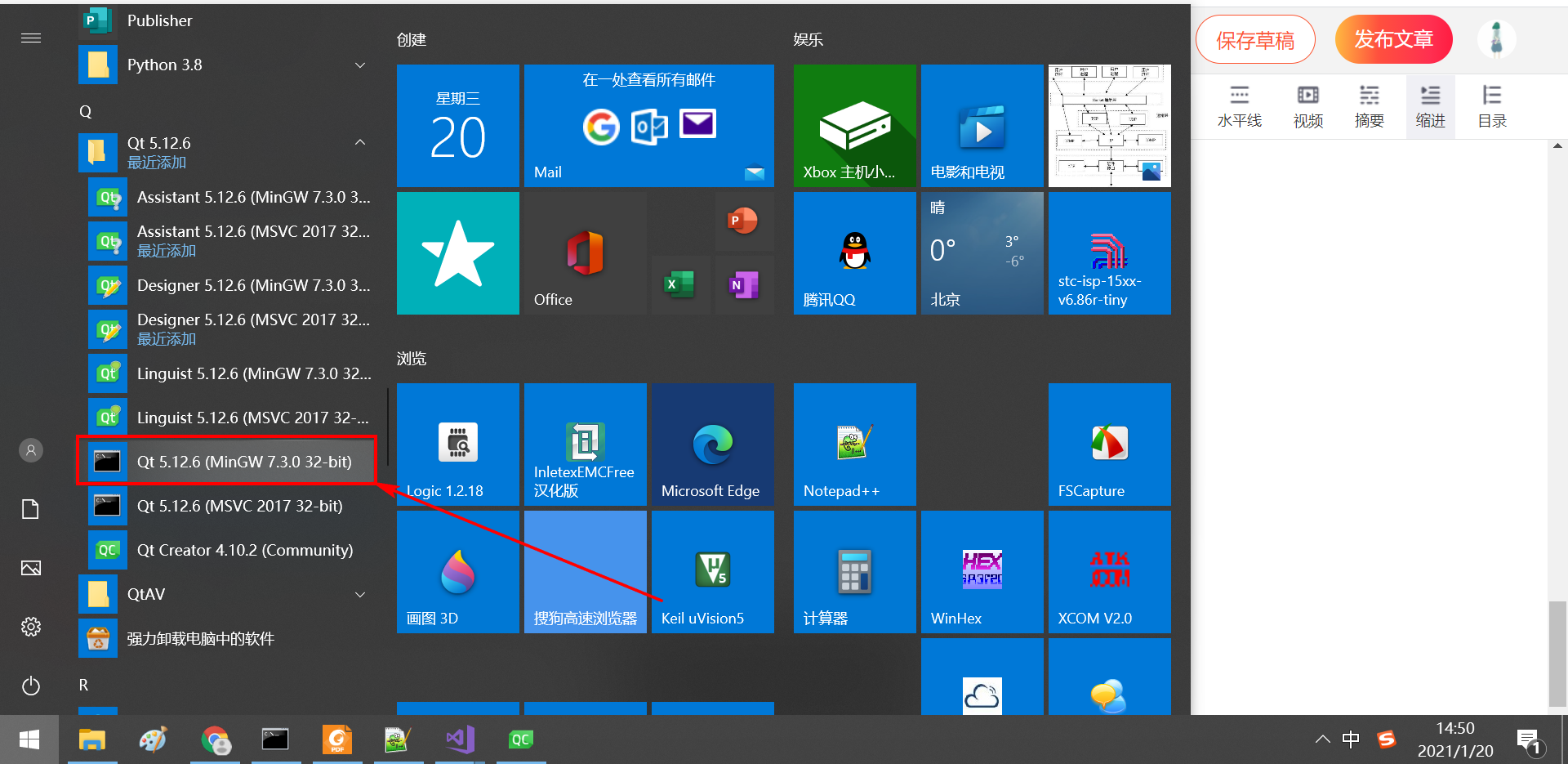Image resolution: width=1568 pixels, height=764 pixels.
Task: Open the Mail tile
Action: (649, 126)
